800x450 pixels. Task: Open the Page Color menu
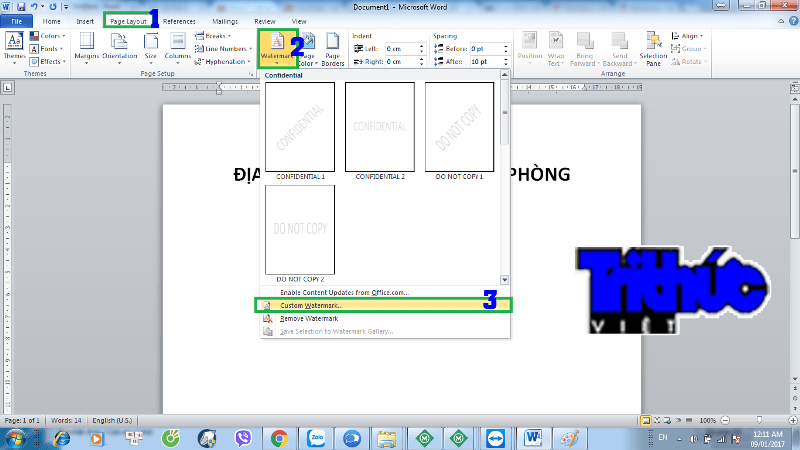[308, 48]
